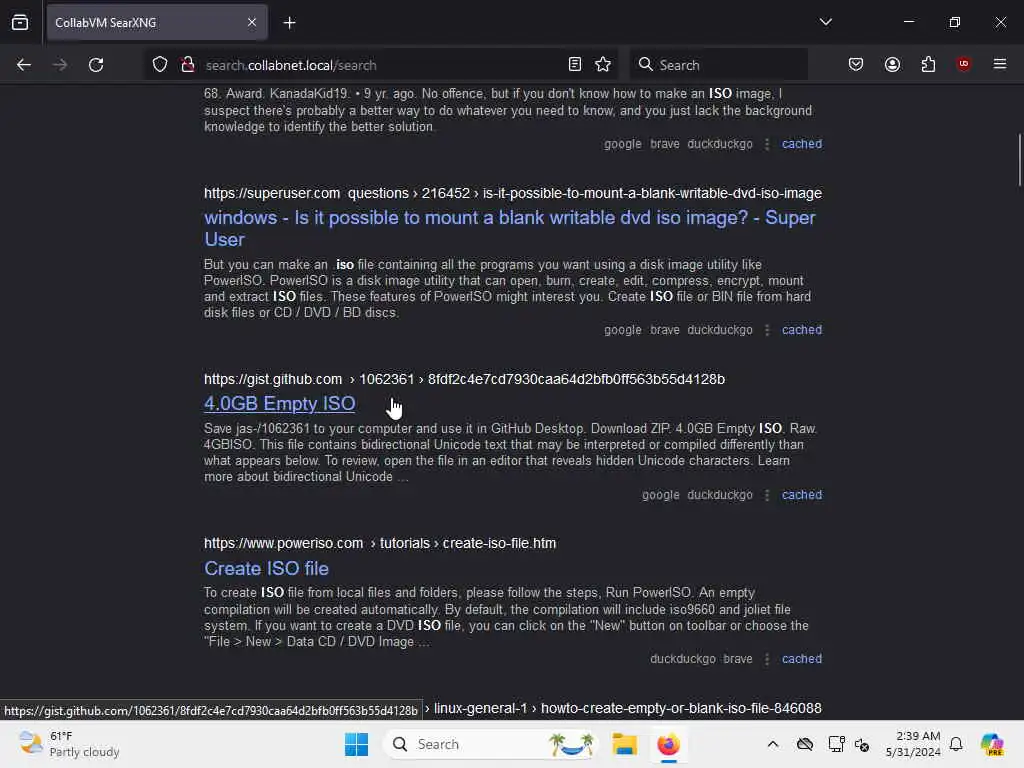Screen dimensions: 1024x768
Task: Focus the Firefox Search box
Action: tap(718, 65)
